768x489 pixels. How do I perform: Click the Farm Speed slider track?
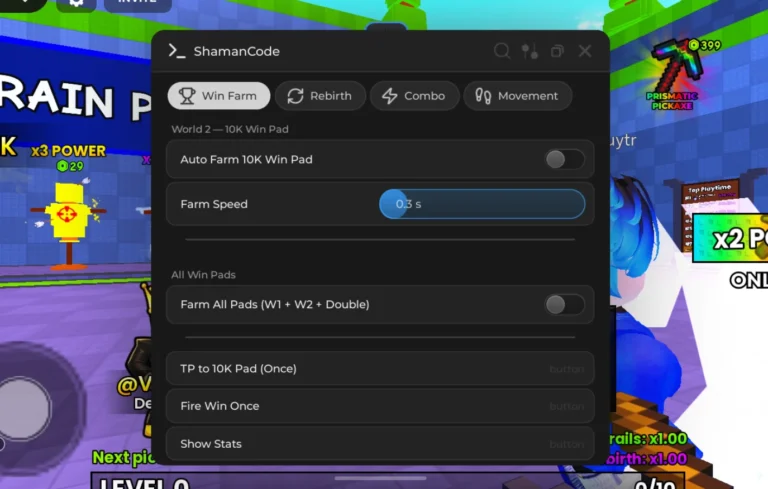coord(482,204)
